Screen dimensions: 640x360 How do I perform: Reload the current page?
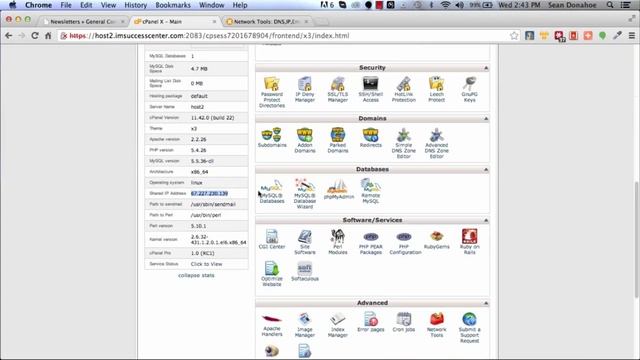(35, 36)
